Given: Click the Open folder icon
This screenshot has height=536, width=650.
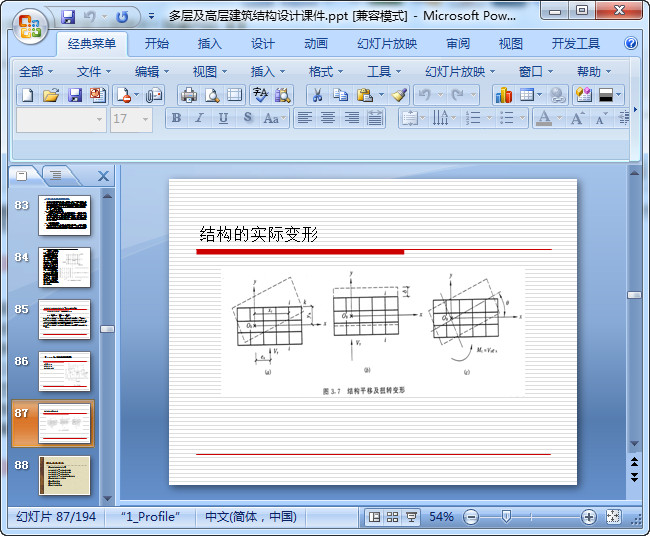Looking at the screenshot, I should click(x=51, y=95).
